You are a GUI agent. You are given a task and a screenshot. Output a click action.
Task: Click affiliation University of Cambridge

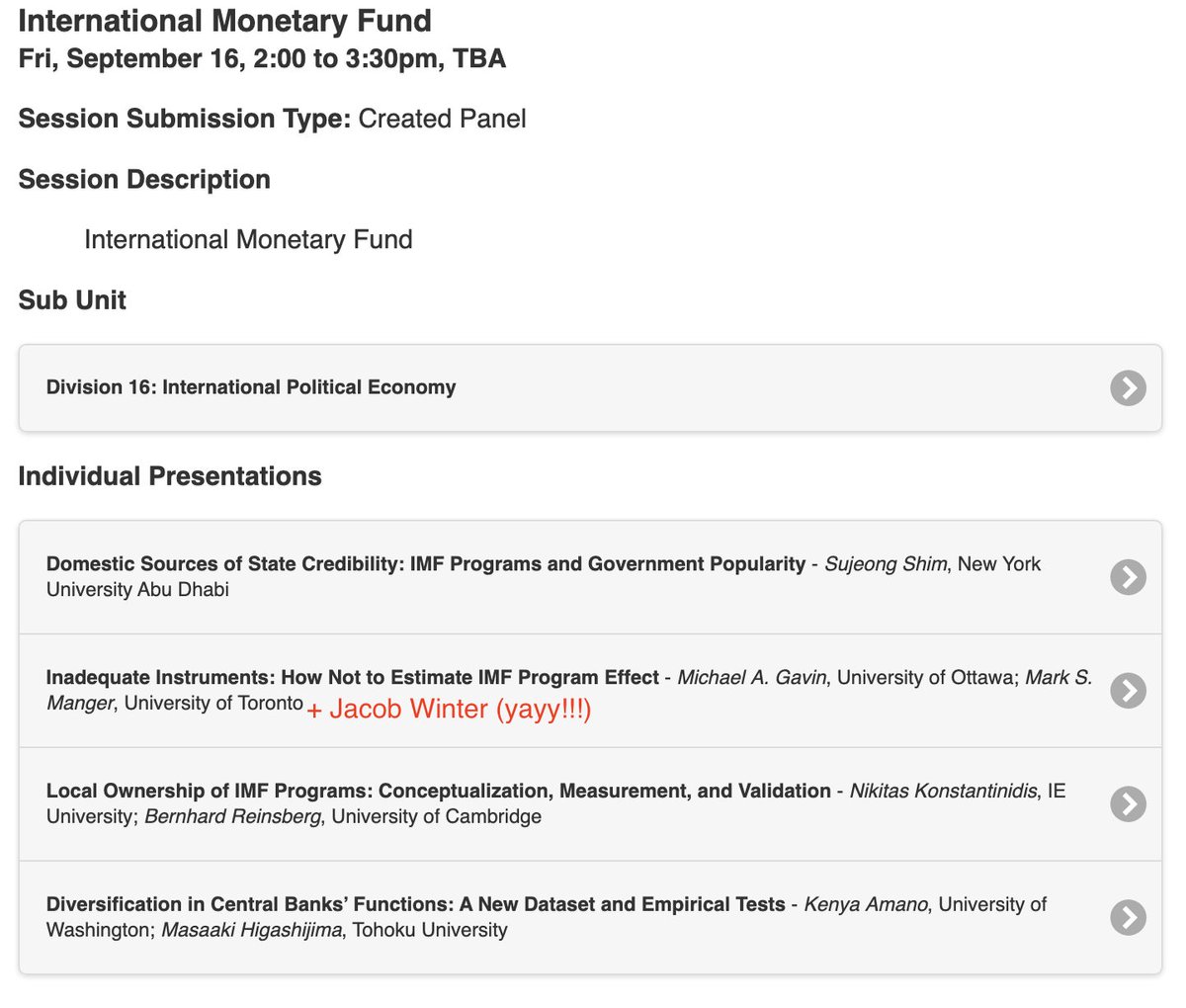(x=436, y=817)
